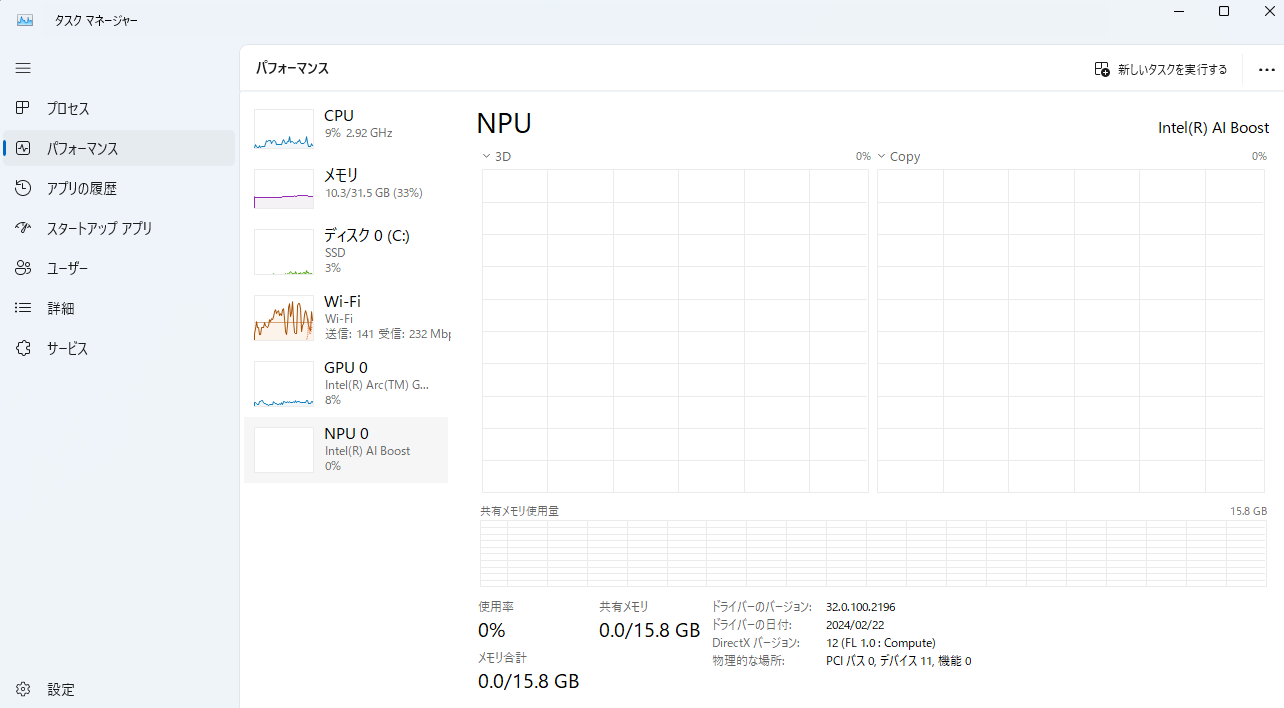Switch to the プロセス tab label
1284x708 pixels.
point(68,108)
